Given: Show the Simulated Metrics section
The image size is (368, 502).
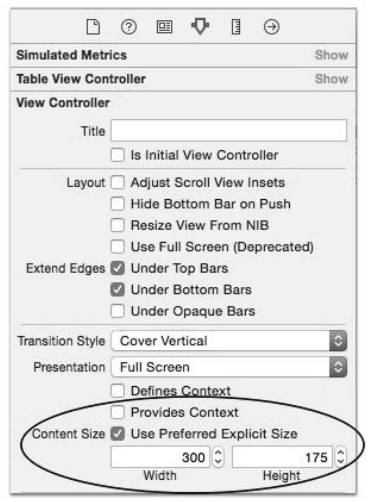Looking at the screenshot, I should click(x=331, y=55).
